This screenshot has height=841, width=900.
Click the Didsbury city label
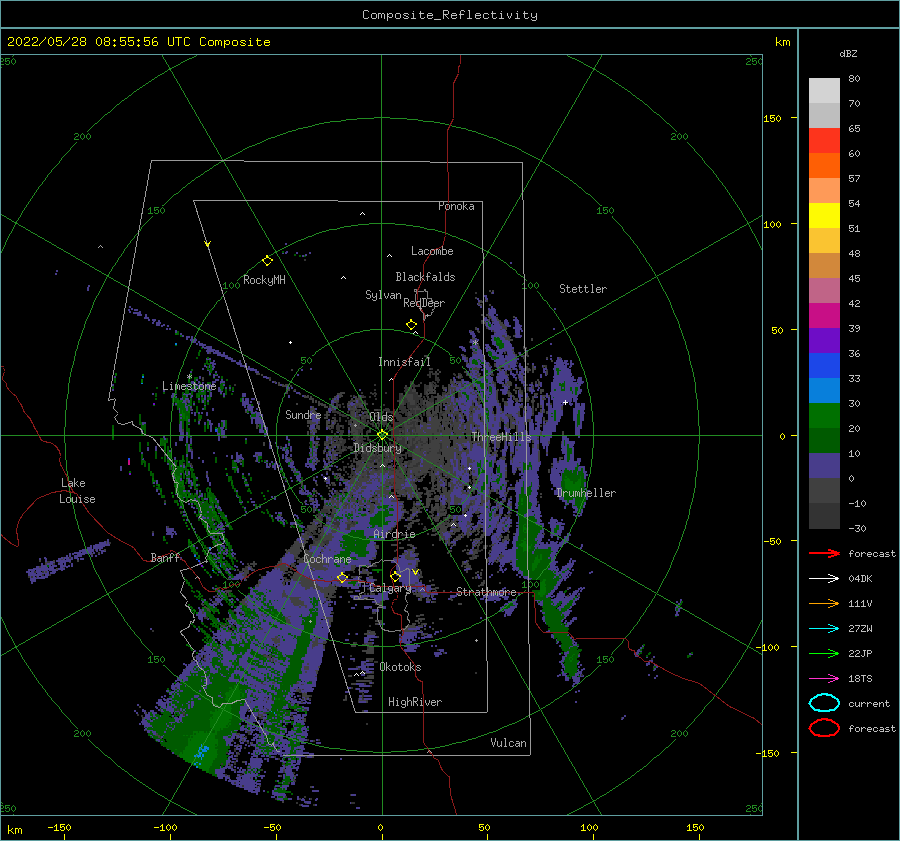pyautogui.click(x=378, y=448)
